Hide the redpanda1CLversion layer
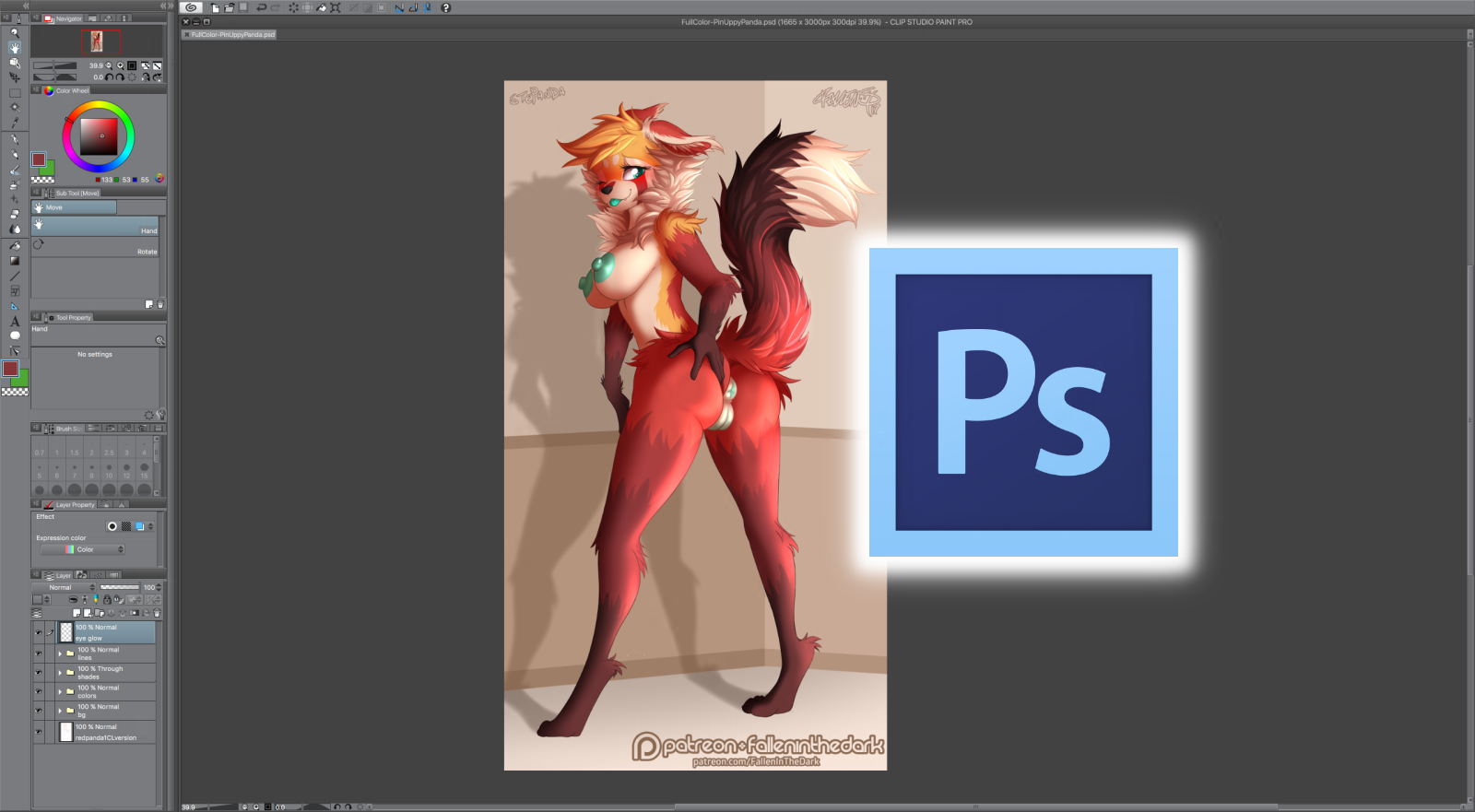 [x=39, y=732]
